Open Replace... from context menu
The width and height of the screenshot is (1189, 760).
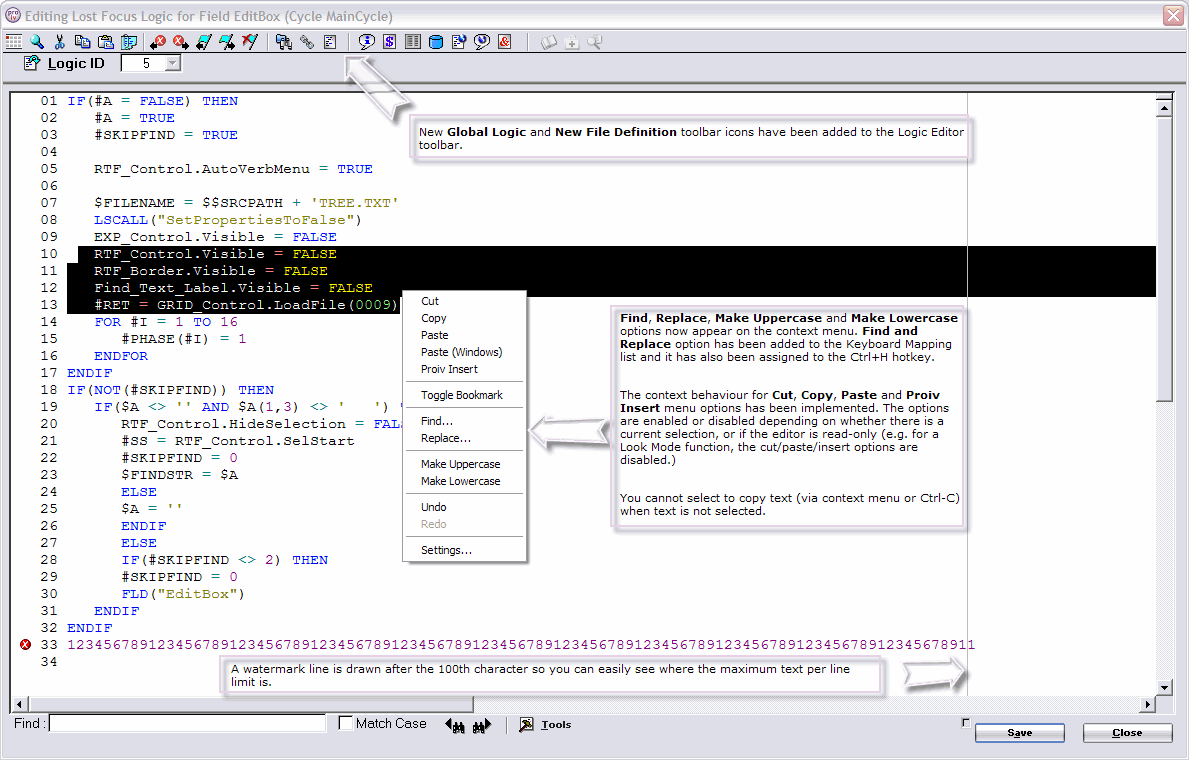446,438
